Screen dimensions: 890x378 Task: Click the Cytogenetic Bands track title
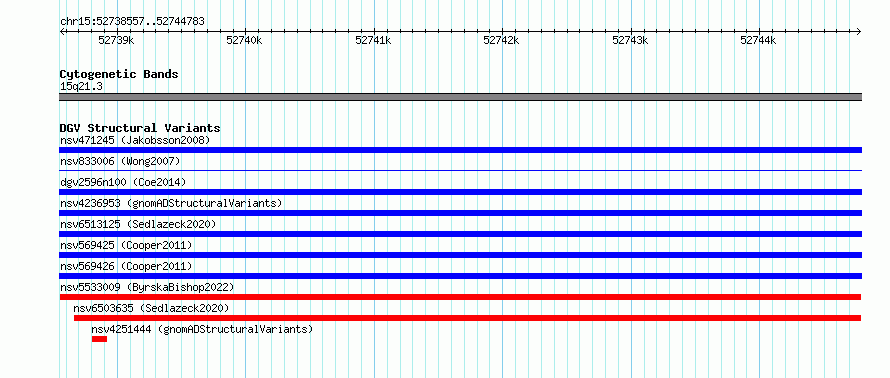pos(119,74)
